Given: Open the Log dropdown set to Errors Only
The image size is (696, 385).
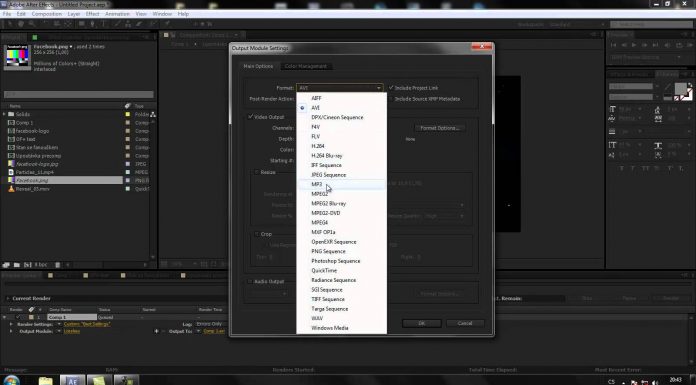Looking at the screenshot, I should (210, 324).
